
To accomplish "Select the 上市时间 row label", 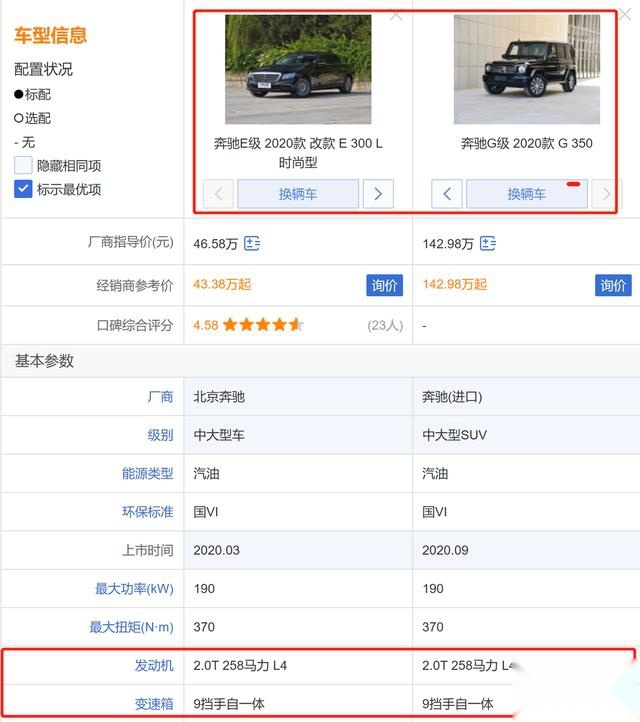I will click(147, 550).
